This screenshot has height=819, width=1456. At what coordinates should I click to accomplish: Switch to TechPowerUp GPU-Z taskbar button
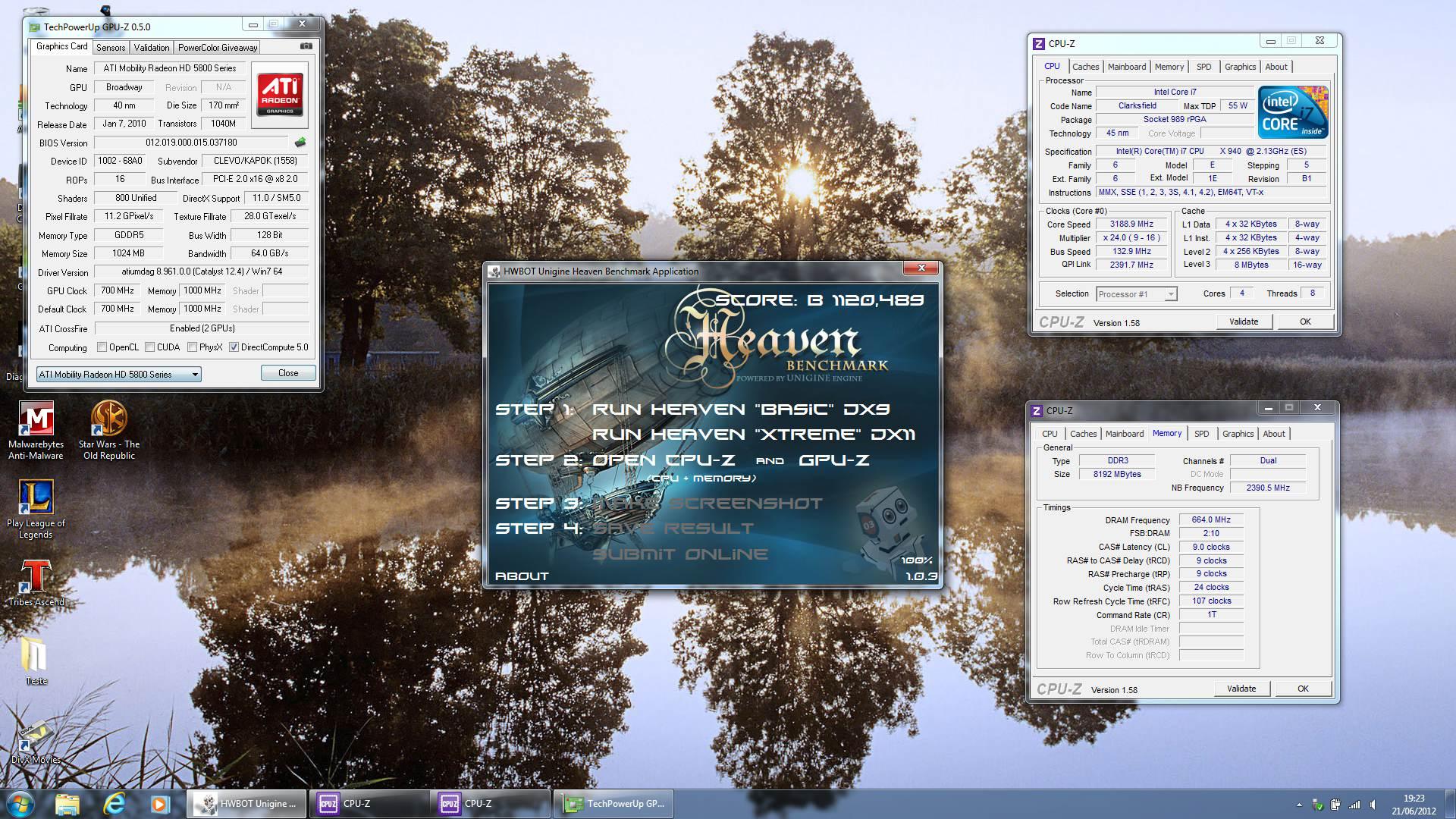tap(613, 804)
